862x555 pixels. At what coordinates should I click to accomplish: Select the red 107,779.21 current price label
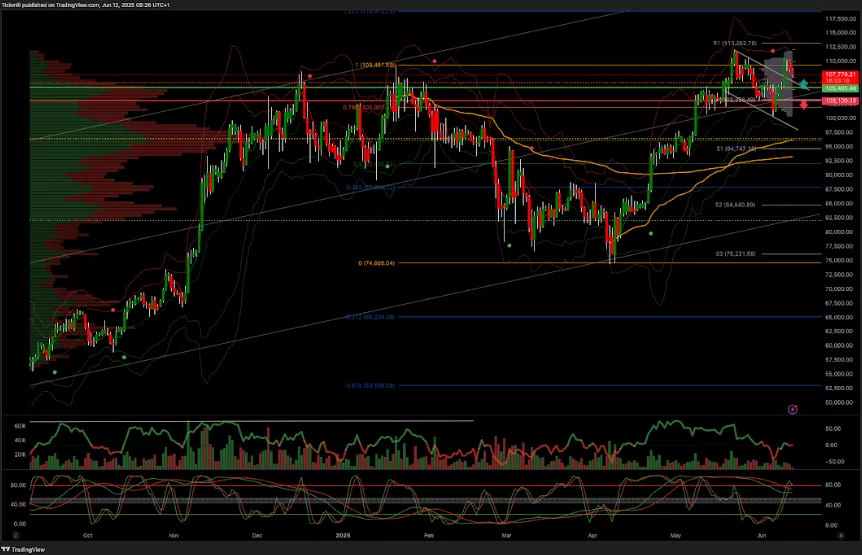click(838, 75)
